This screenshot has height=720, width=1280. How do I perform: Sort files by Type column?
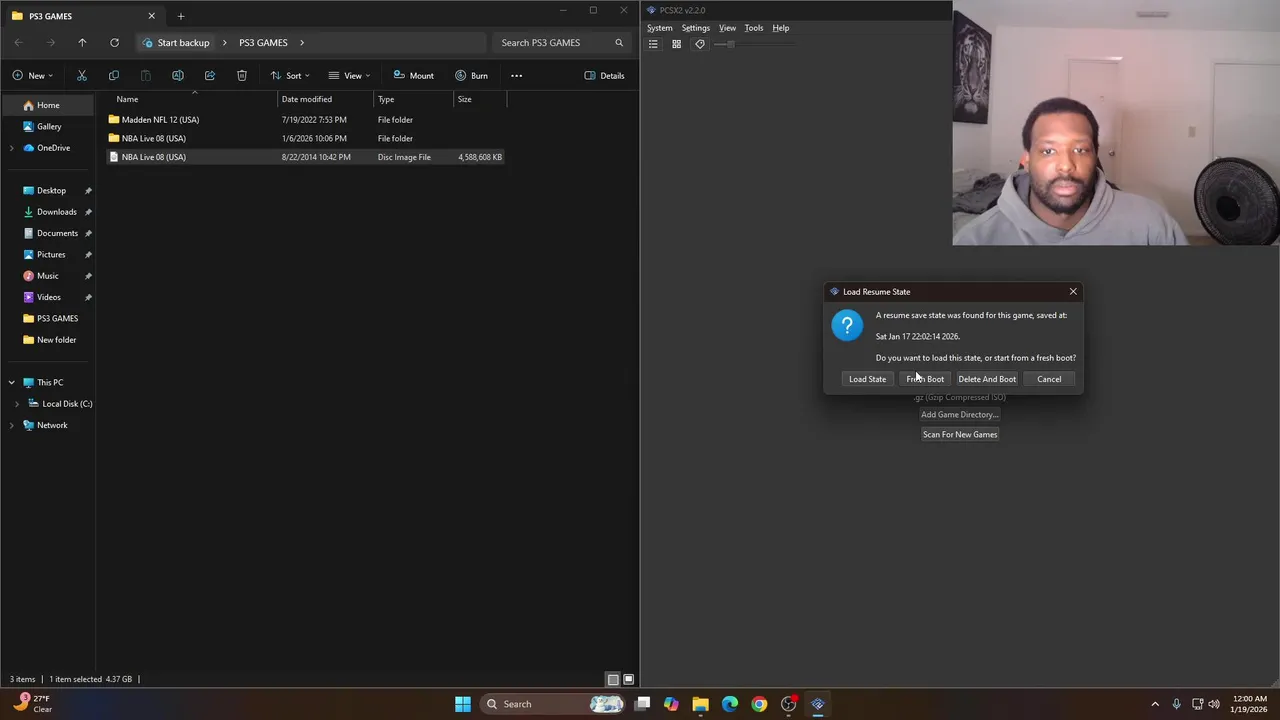coord(386,99)
